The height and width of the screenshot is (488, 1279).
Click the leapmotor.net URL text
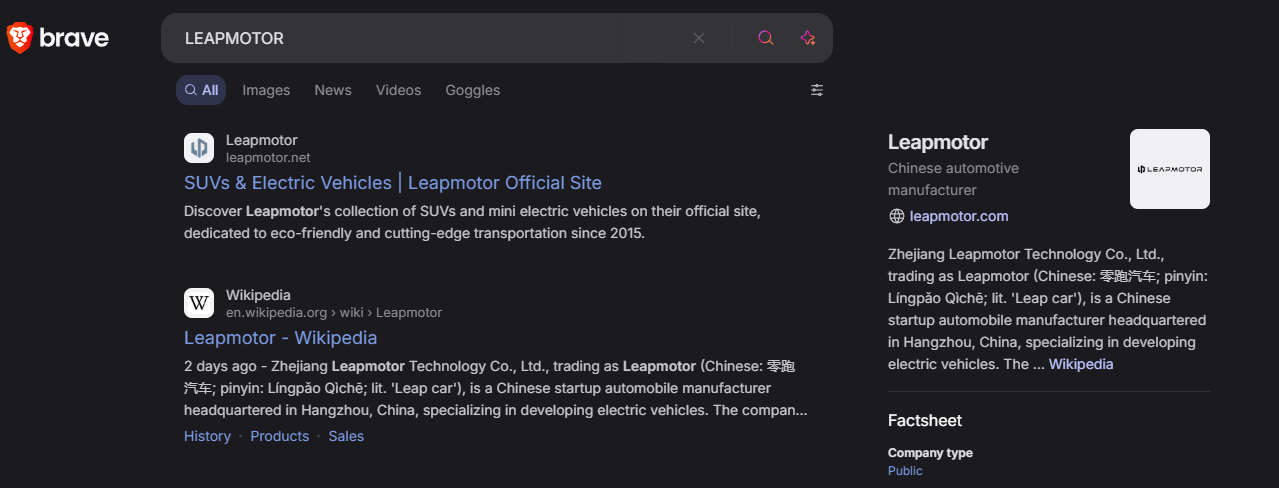click(x=268, y=158)
